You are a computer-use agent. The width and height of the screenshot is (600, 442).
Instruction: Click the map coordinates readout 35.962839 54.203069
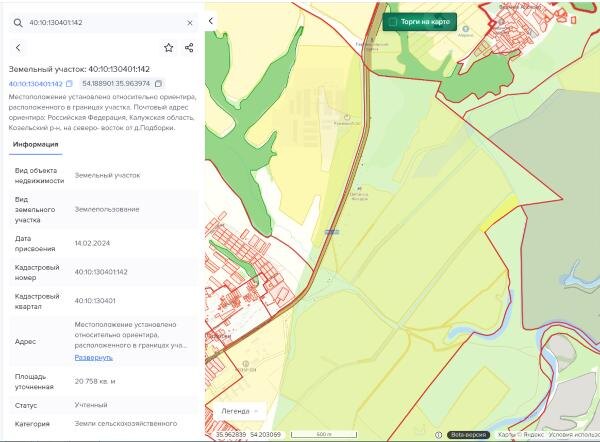[248, 435]
